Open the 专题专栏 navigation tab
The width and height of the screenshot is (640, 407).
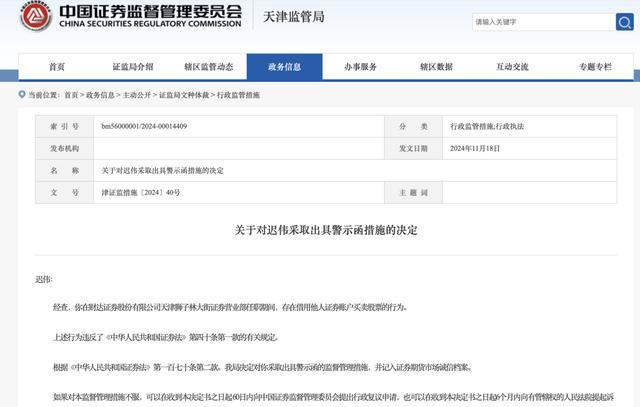click(596, 67)
